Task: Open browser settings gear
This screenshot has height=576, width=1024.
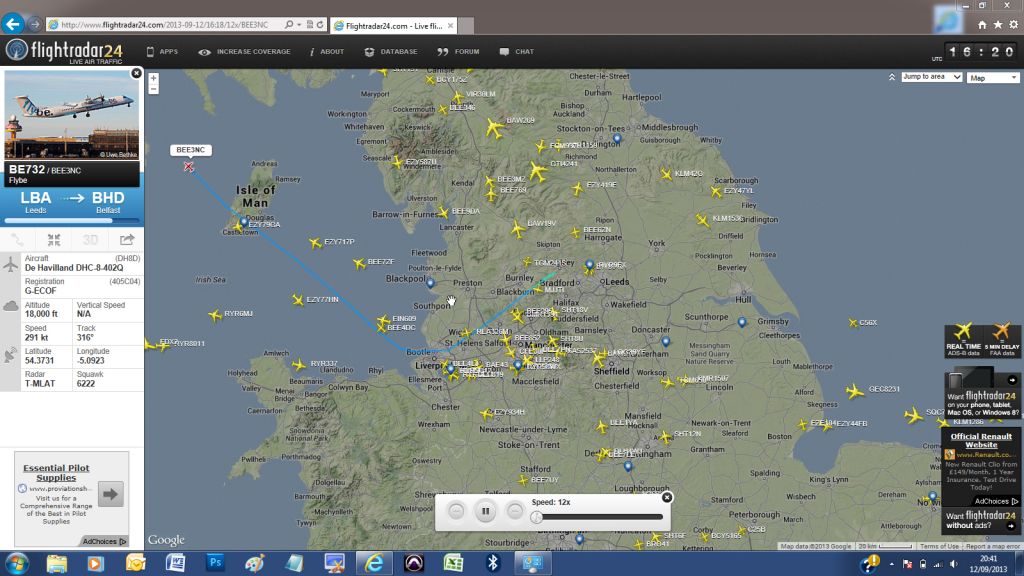Action: pos(1014,25)
